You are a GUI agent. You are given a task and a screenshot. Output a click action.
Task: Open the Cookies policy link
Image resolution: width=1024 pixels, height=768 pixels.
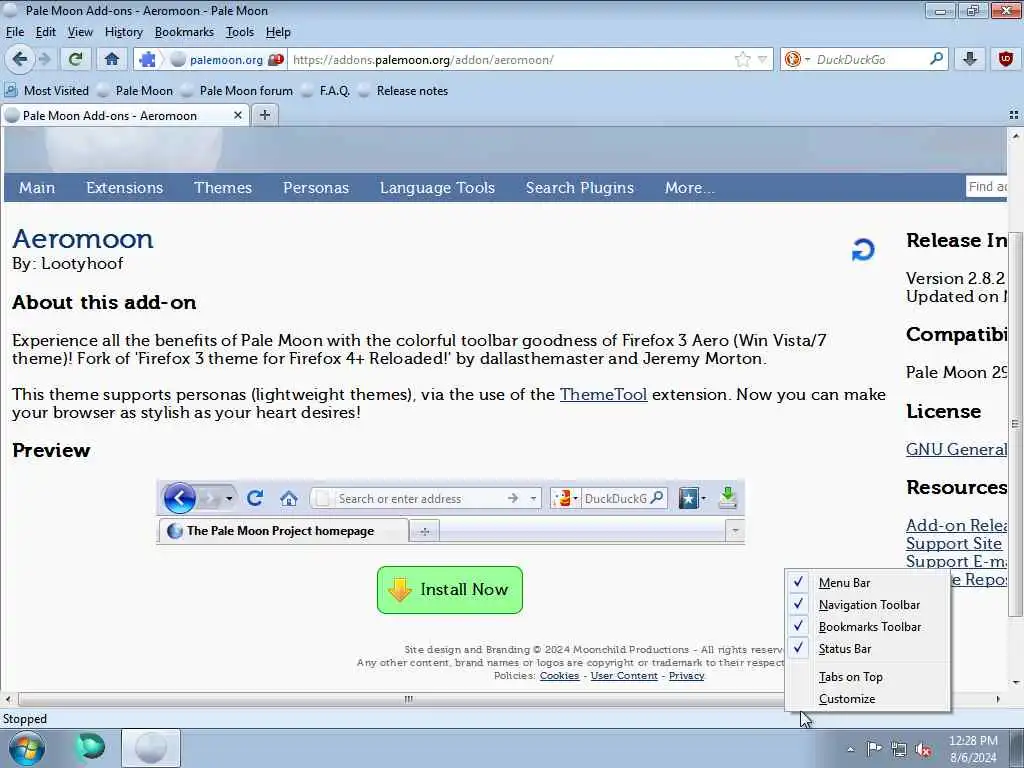coord(559,676)
